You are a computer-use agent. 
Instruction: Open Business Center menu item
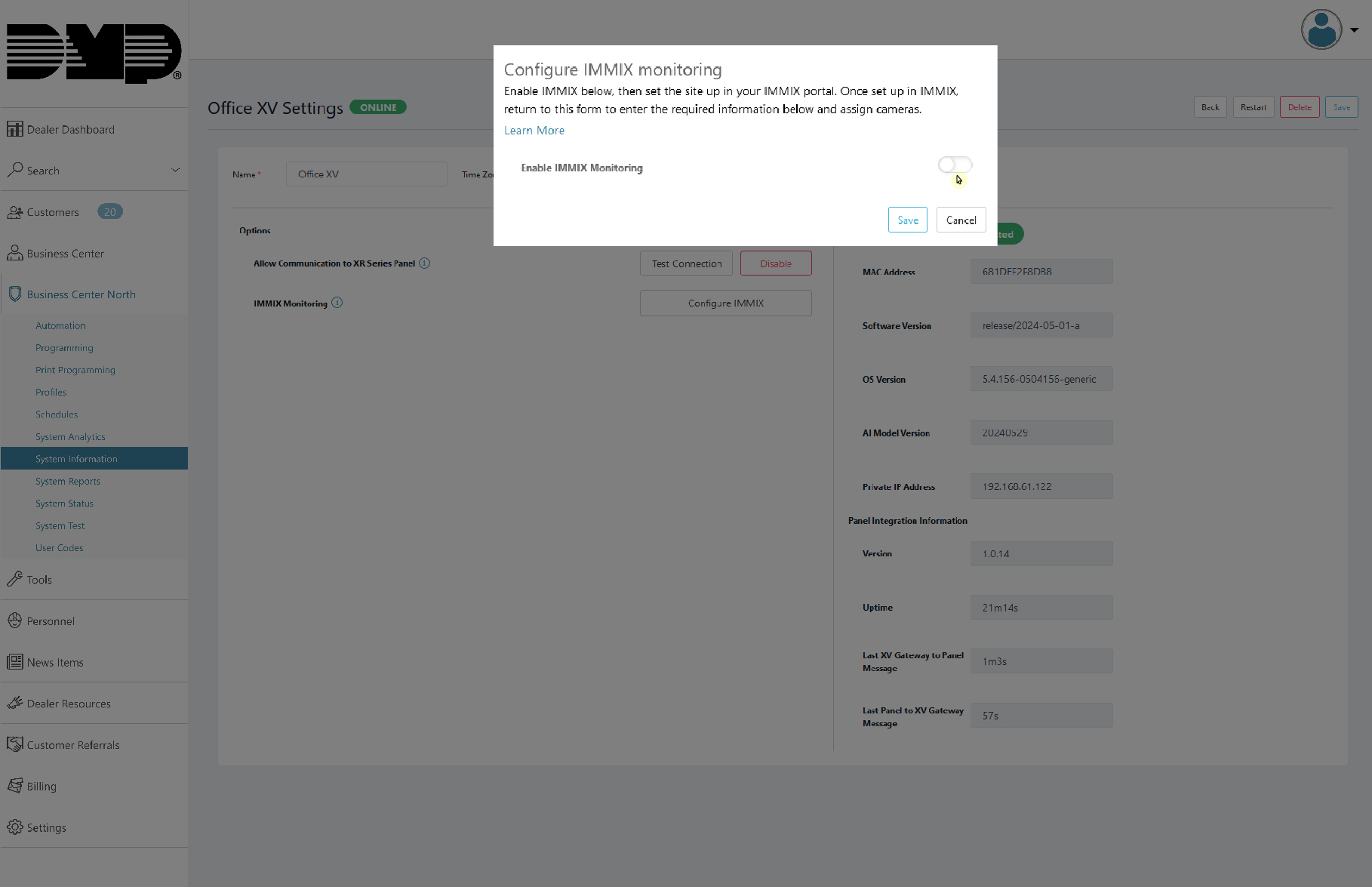click(66, 253)
